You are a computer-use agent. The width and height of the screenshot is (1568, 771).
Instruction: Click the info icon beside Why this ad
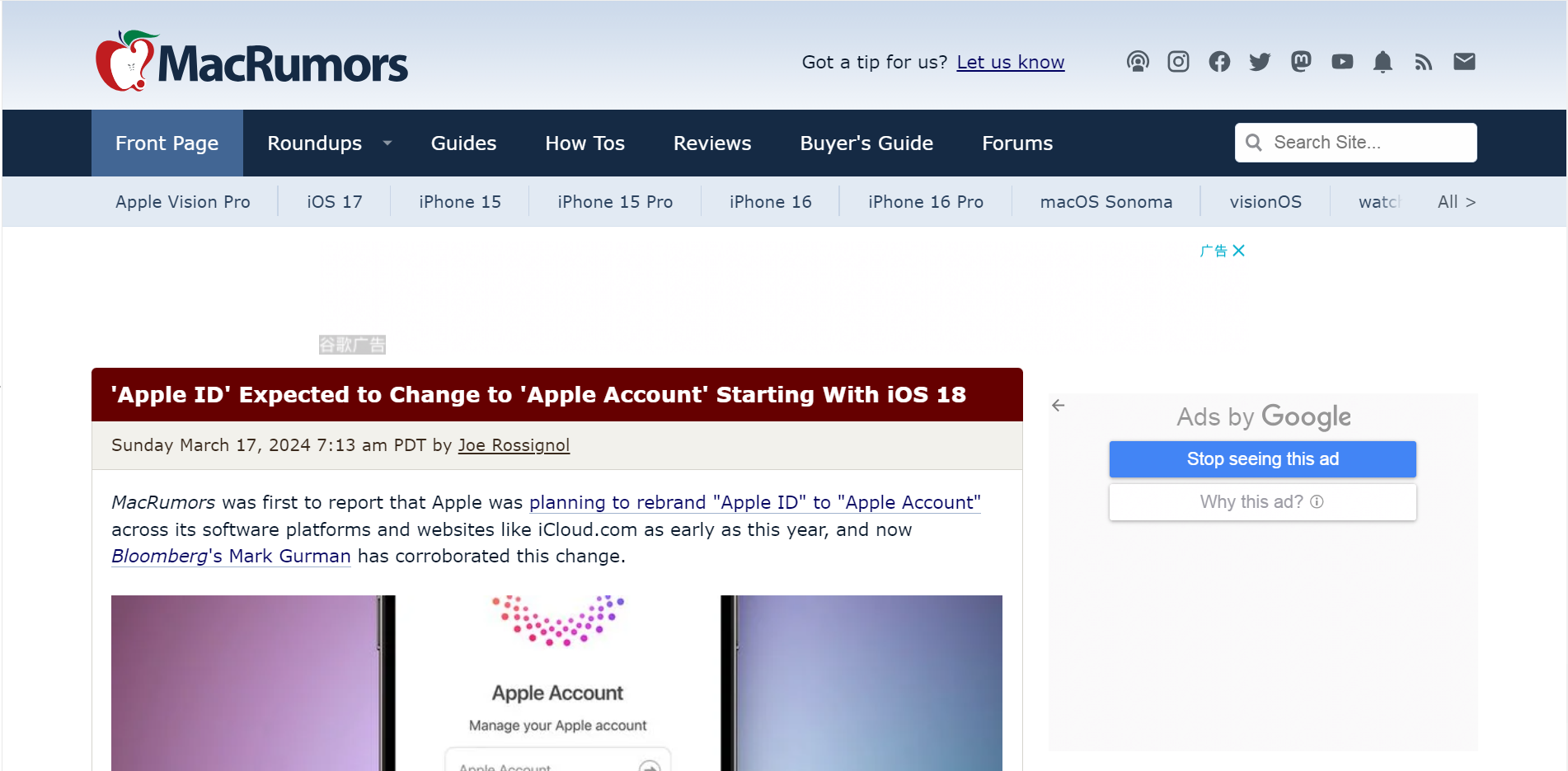1317,501
